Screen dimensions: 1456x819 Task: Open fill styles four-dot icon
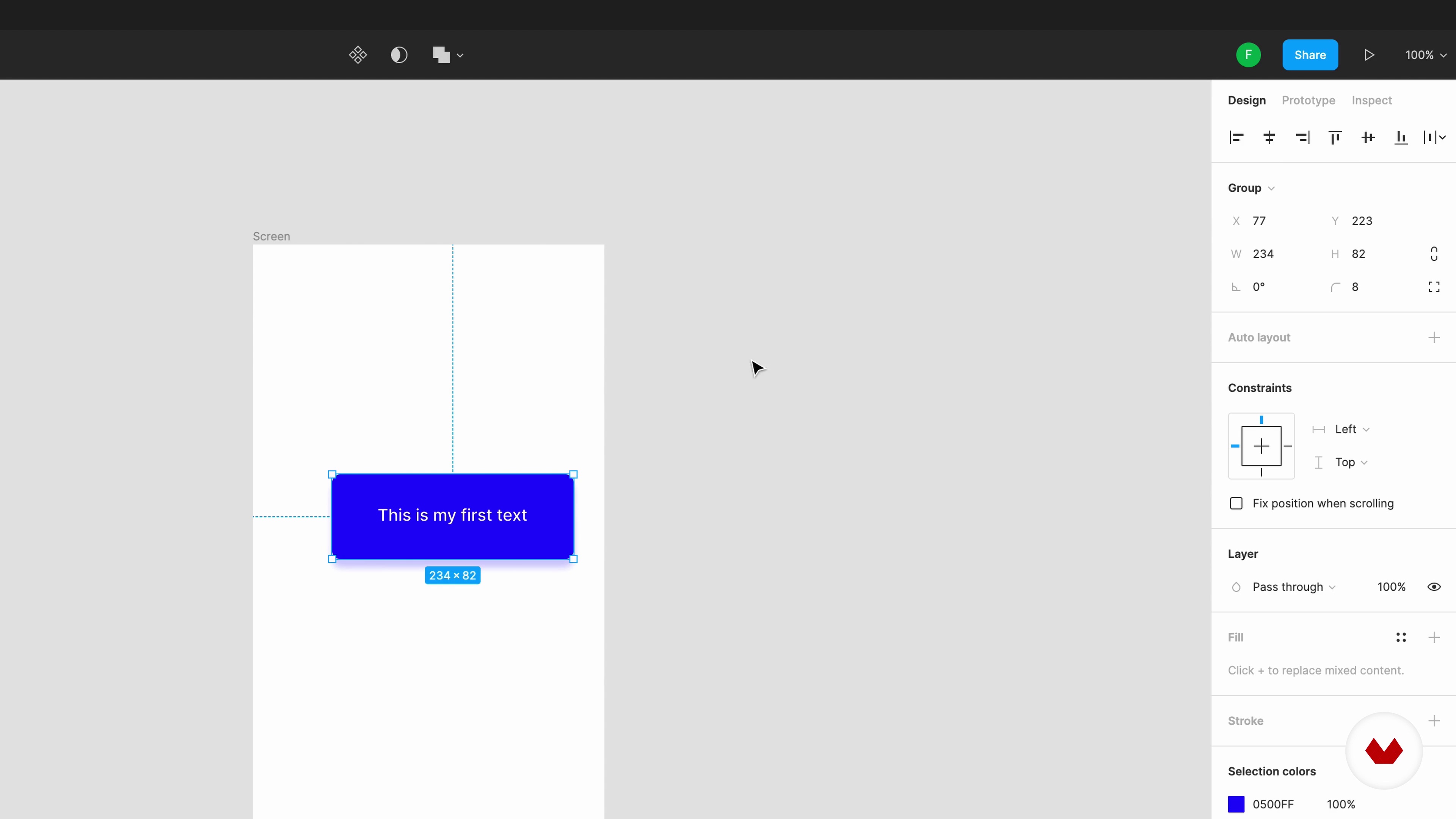(x=1401, y=637)
